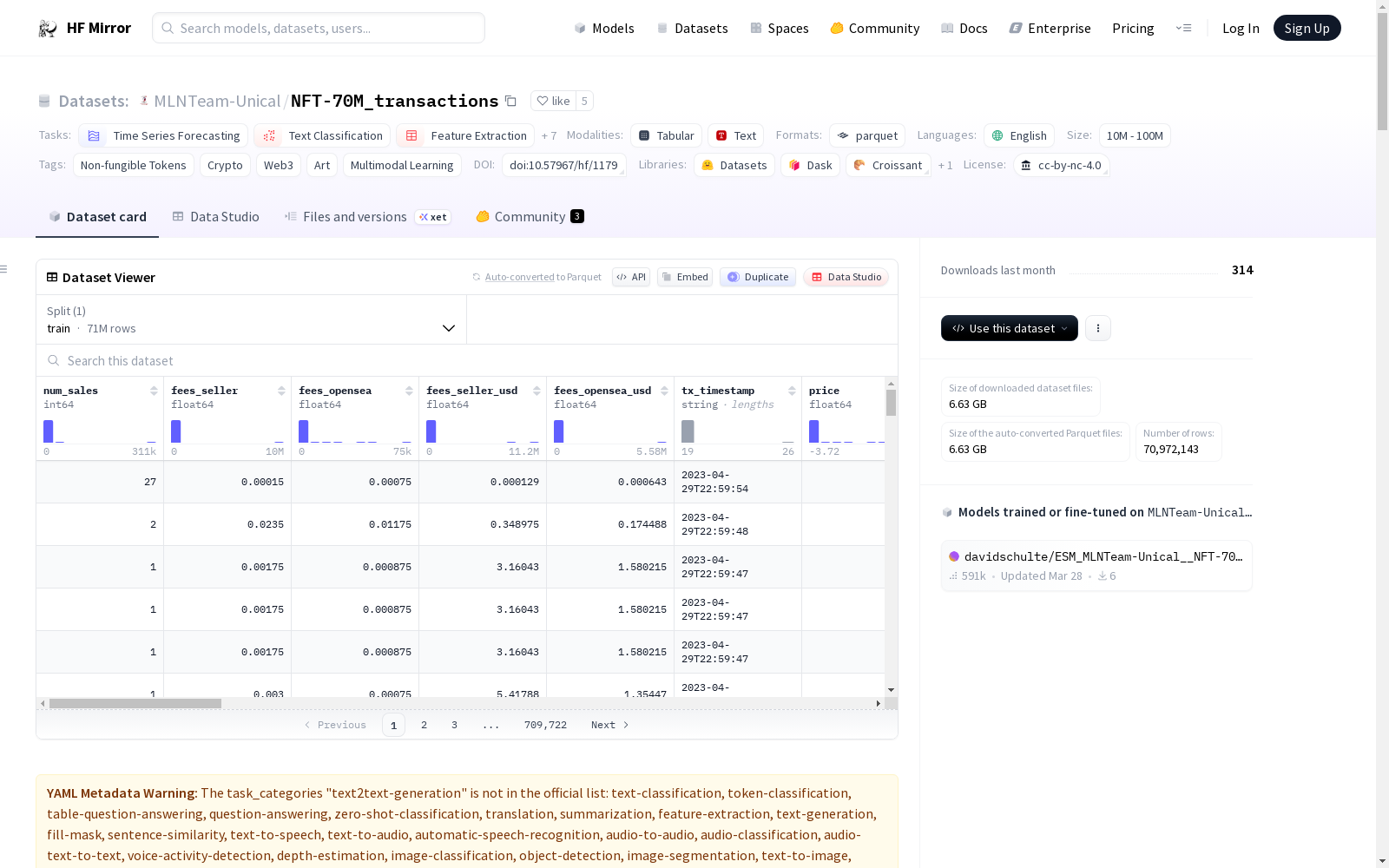Select the parquet format tag
Image resolution: width=1389 pixels, height=868 pixels.
(867, 135)
